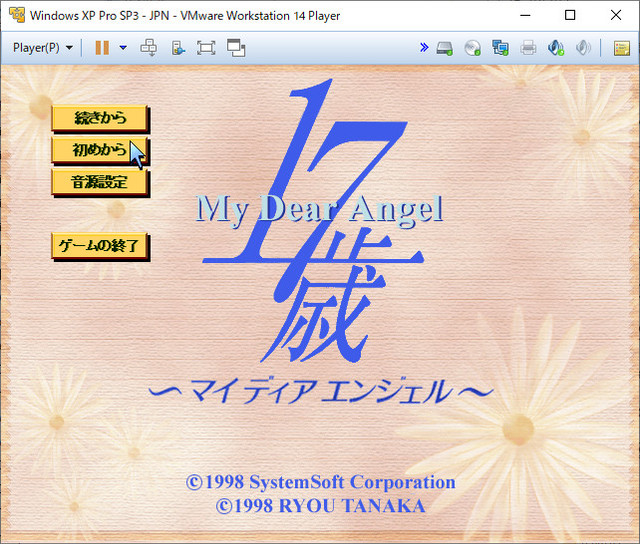Screen dimensions: 640x544
Task: Expand the power options dropdown arrow
Action: (123, 48)
